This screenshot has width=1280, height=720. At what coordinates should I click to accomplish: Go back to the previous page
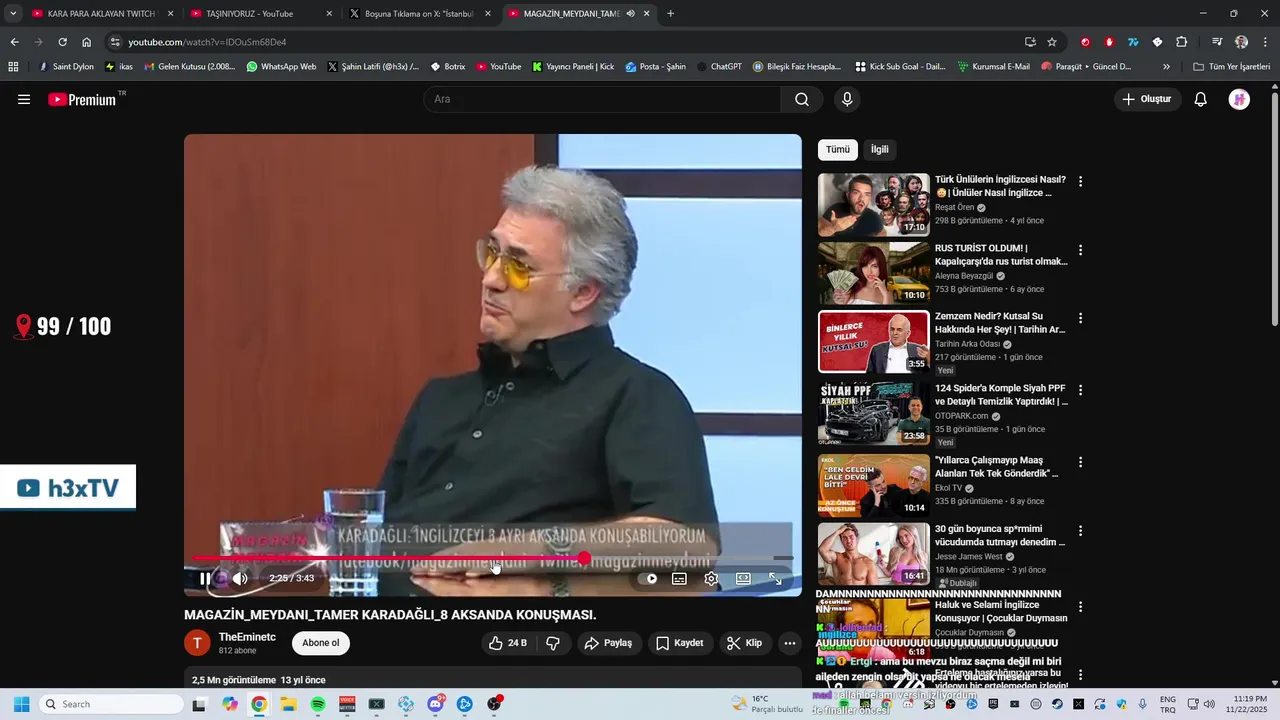coord(14,42)
